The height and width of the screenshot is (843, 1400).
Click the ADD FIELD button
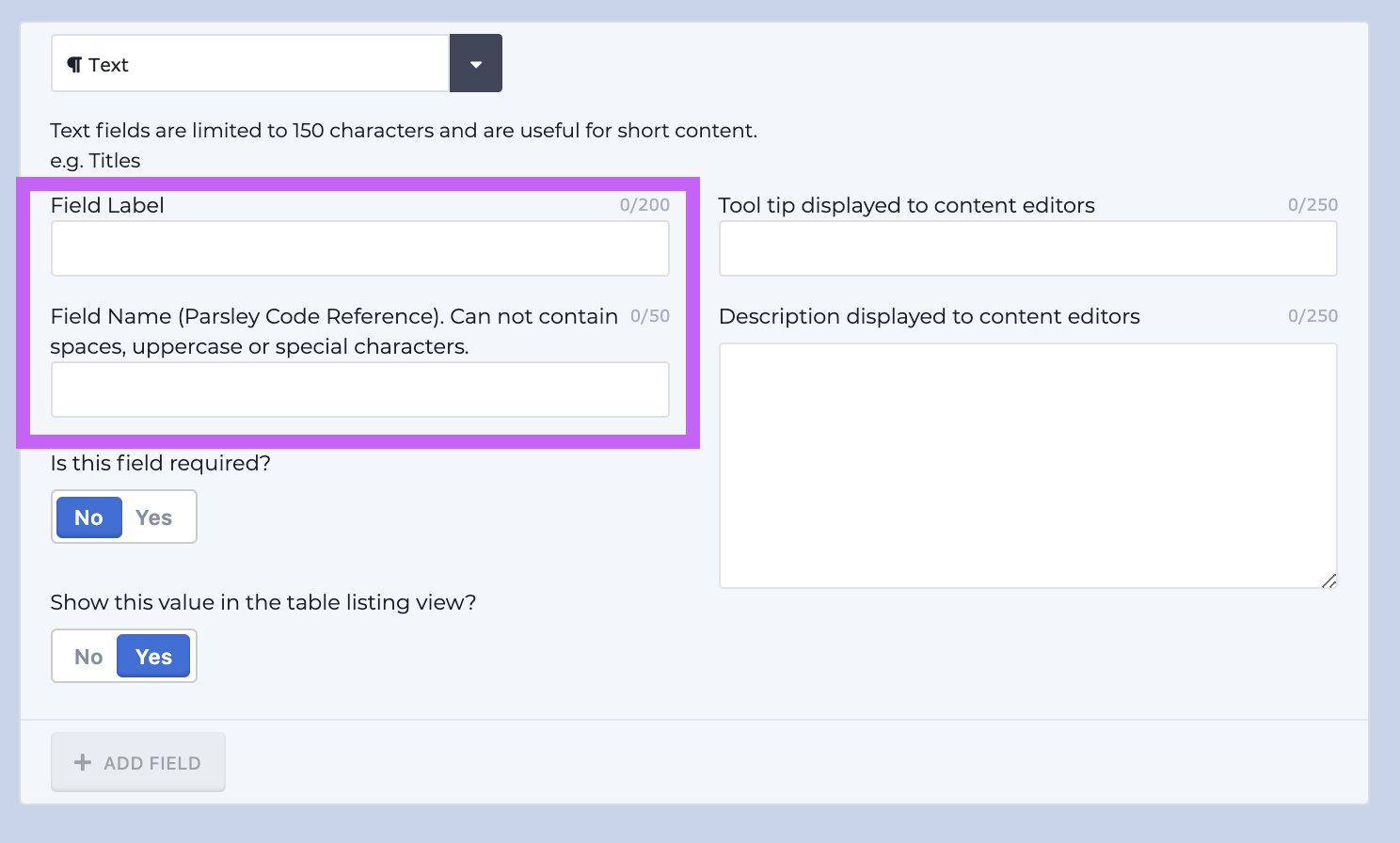[138, 762]
